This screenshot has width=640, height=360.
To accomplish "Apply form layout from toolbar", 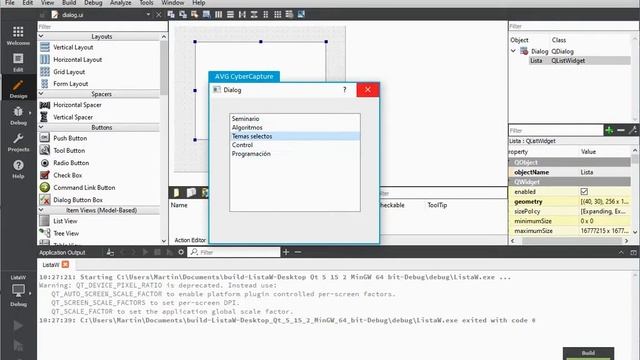I will (x=266, y=15).
